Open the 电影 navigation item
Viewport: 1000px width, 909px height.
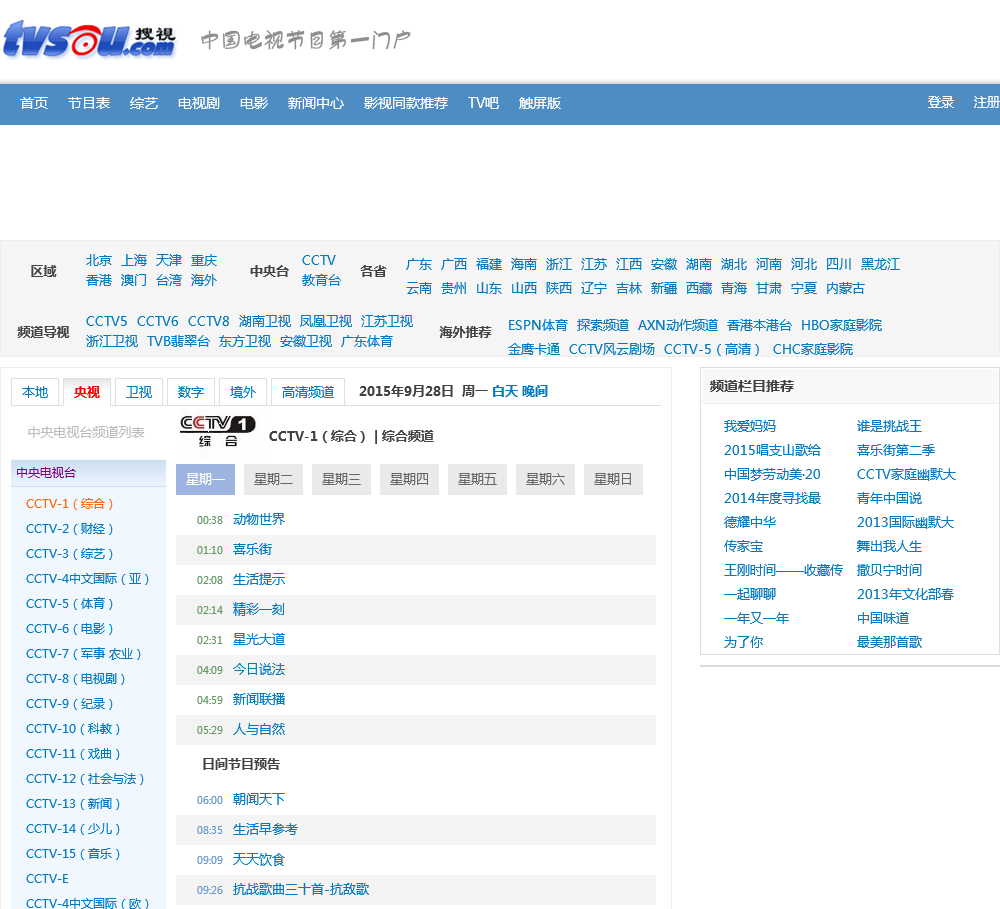click(254, 103)
